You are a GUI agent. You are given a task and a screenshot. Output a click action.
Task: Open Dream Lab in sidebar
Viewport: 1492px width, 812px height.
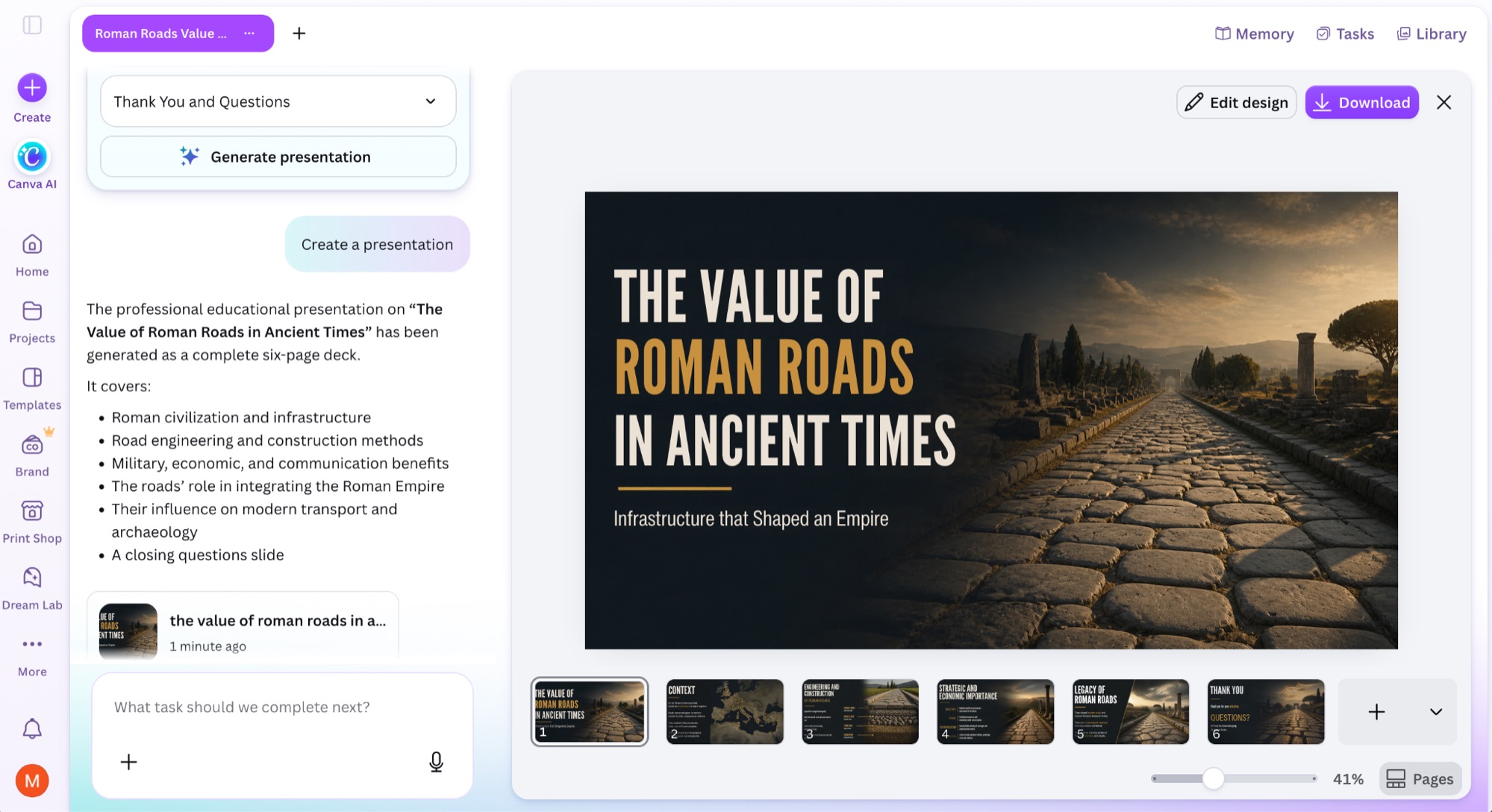point(32,589)
